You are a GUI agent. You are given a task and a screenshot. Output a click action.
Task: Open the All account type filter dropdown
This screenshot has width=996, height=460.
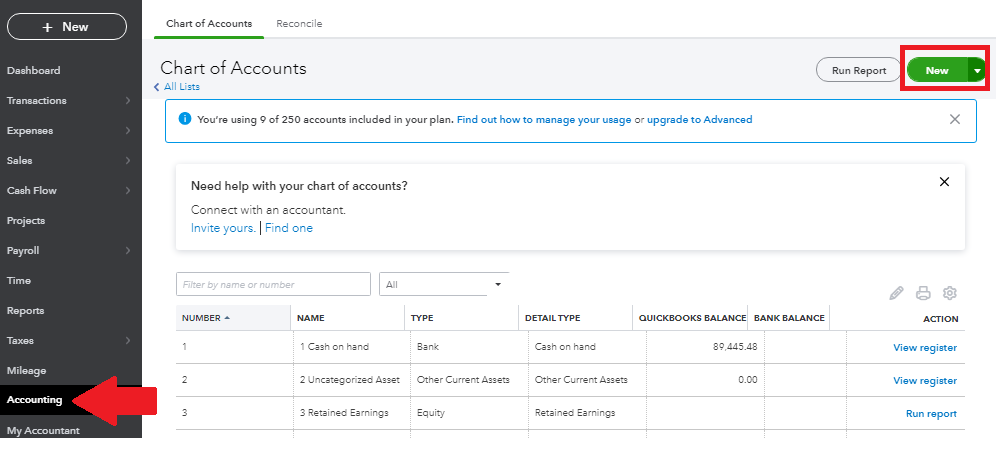[444, 285]
